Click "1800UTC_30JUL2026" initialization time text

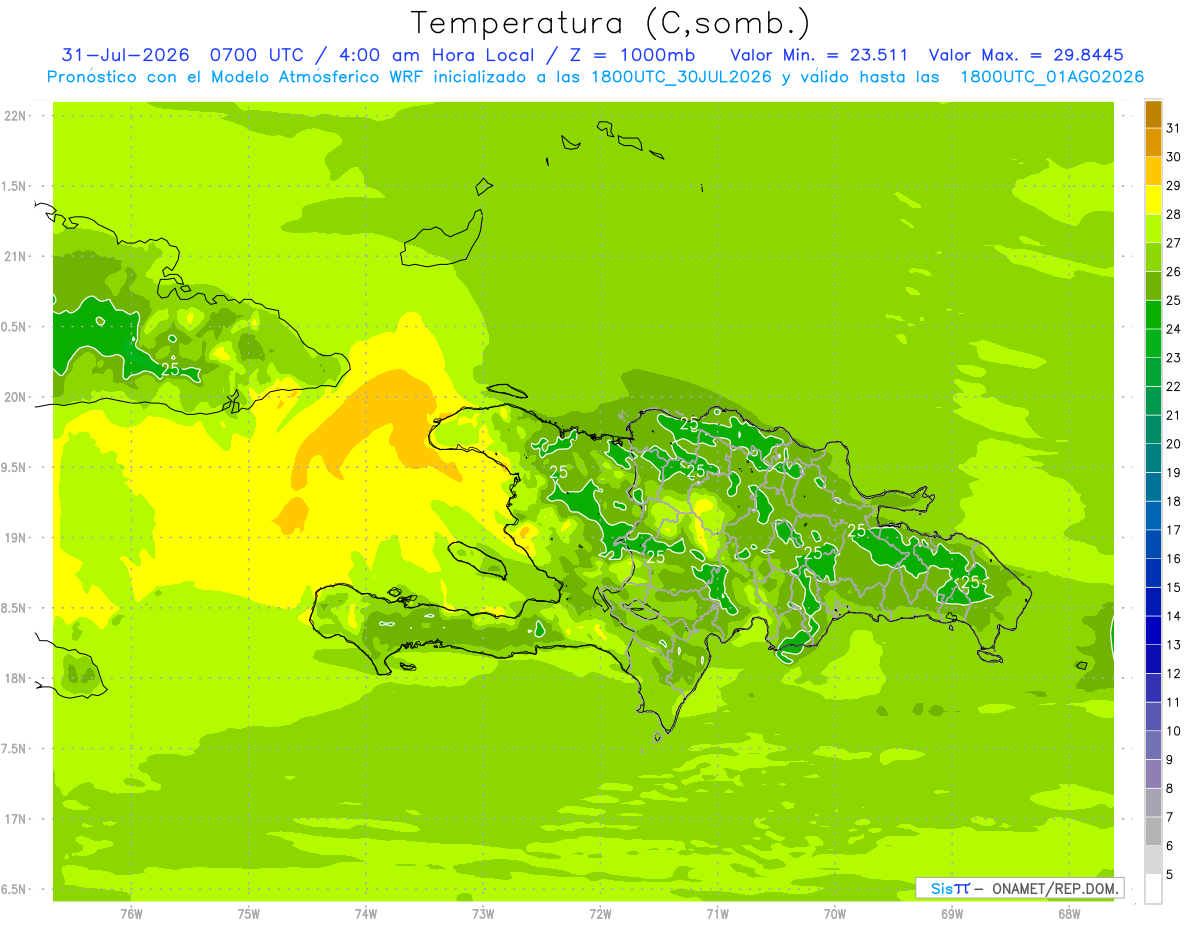point(680,77)
